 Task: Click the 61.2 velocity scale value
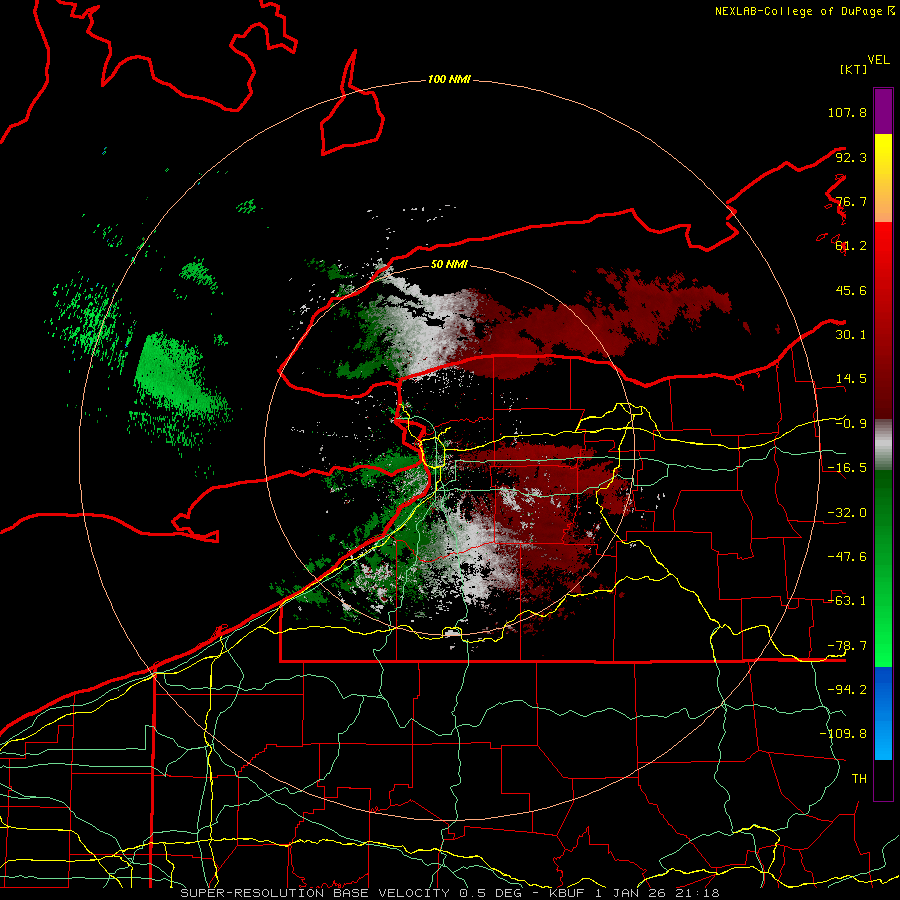click(851, 246)
